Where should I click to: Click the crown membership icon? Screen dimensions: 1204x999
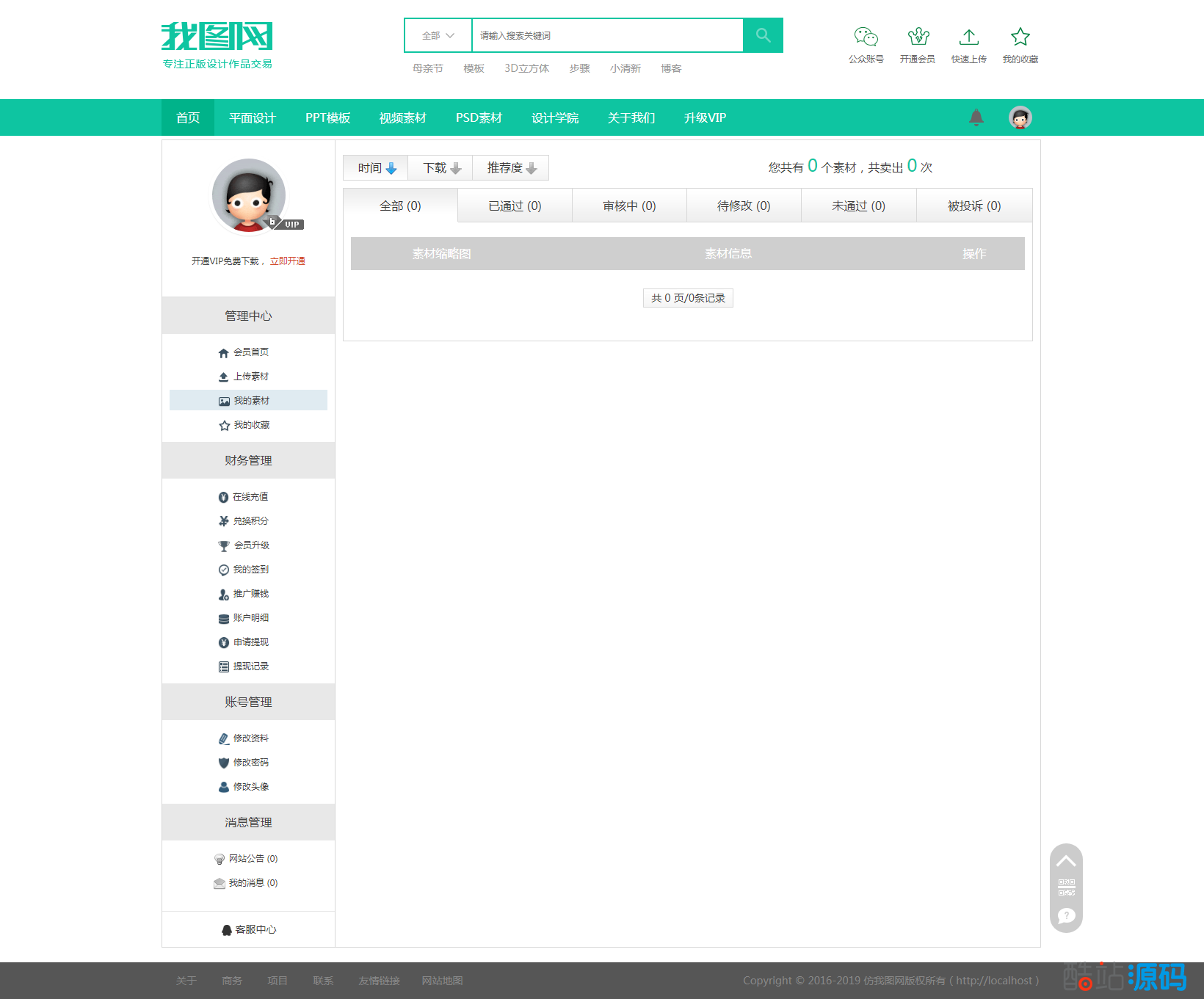(918, 37)
